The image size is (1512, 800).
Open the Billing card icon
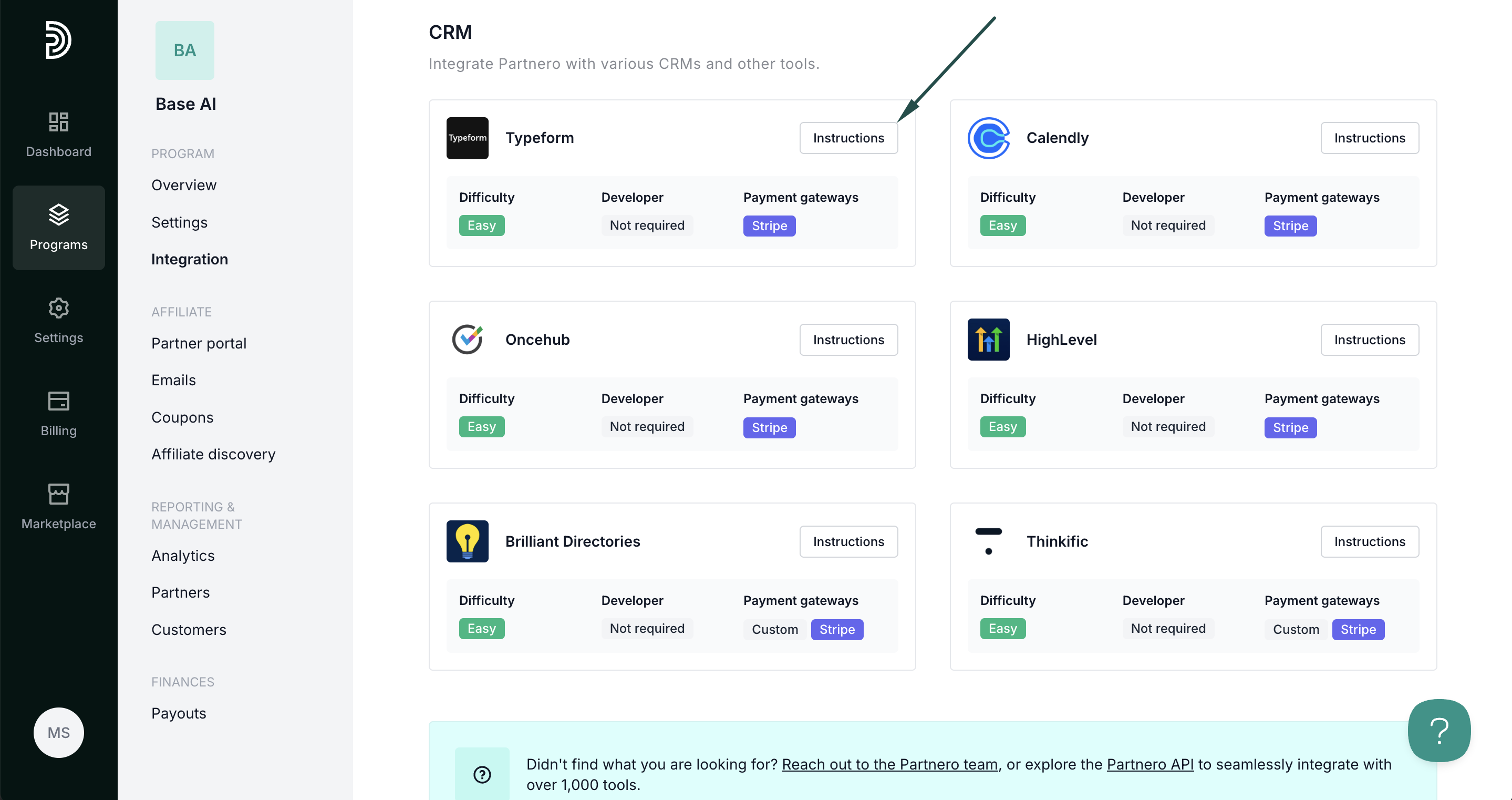(58, 401)
